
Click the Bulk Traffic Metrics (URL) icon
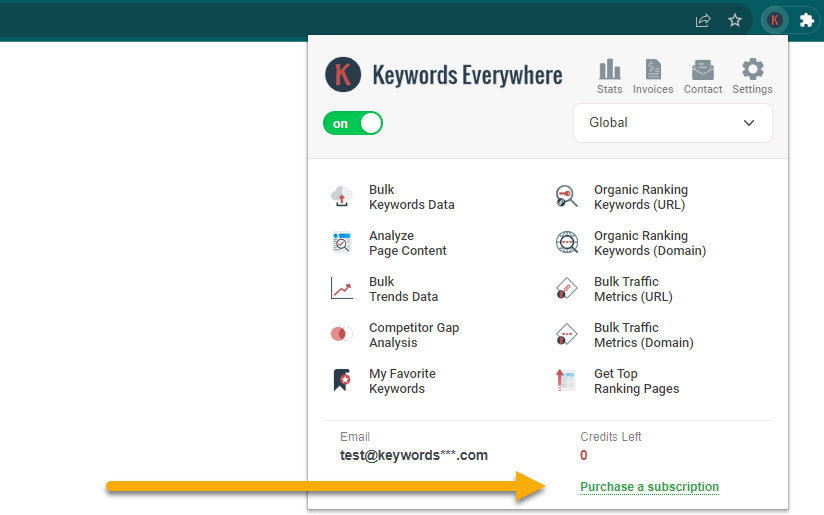[566, 289]
